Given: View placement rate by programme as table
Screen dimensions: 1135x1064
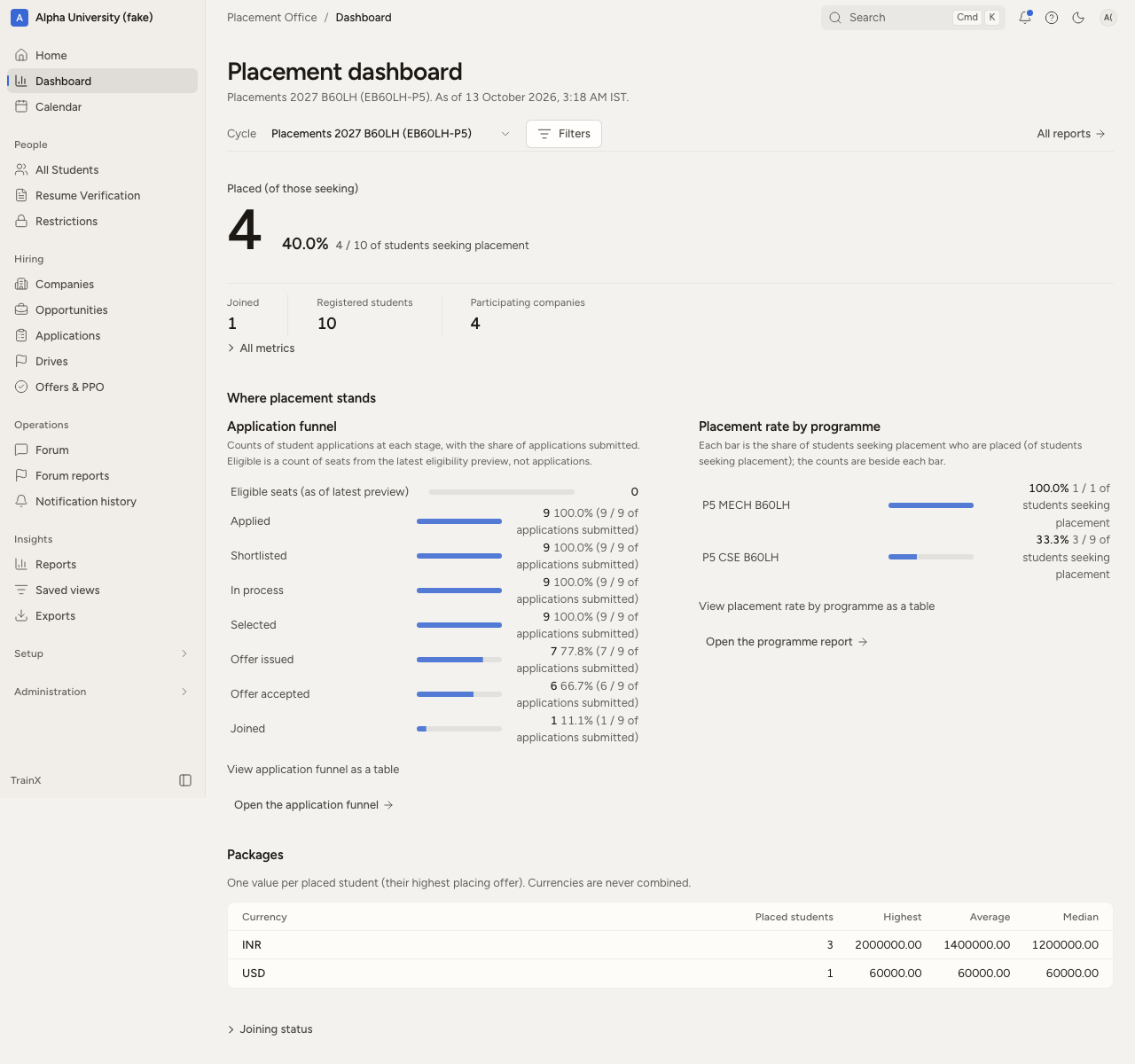Looking at the screenshot, I should (x=817, y=606).
